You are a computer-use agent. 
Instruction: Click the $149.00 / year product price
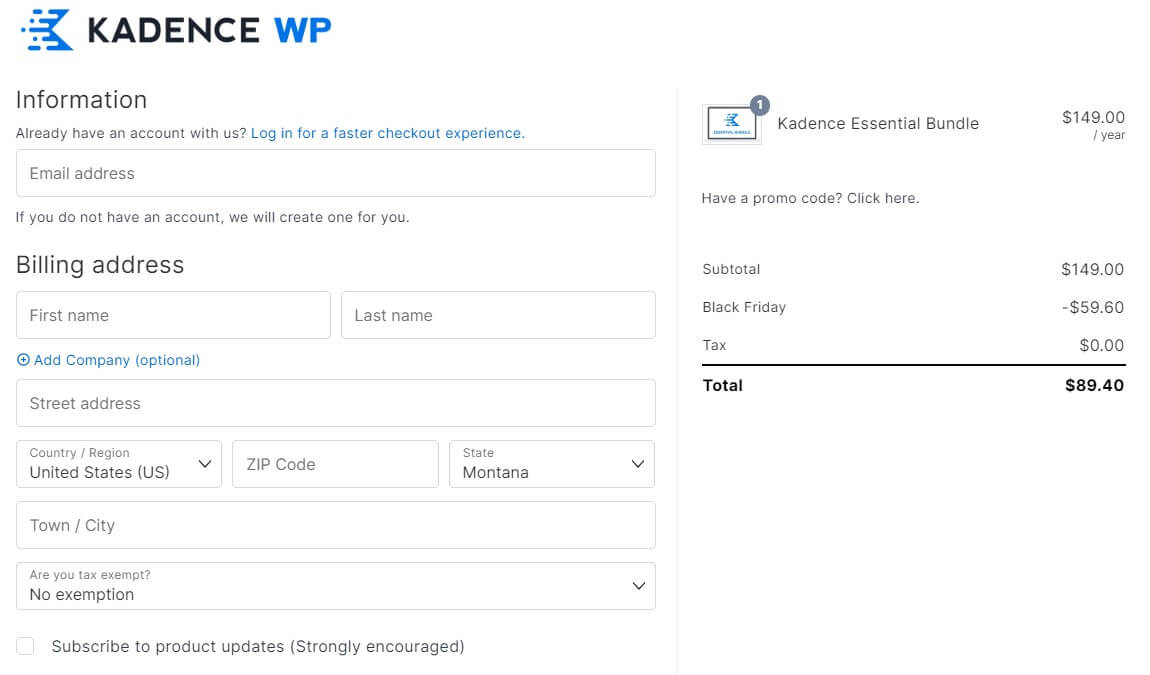(1093, 125)
